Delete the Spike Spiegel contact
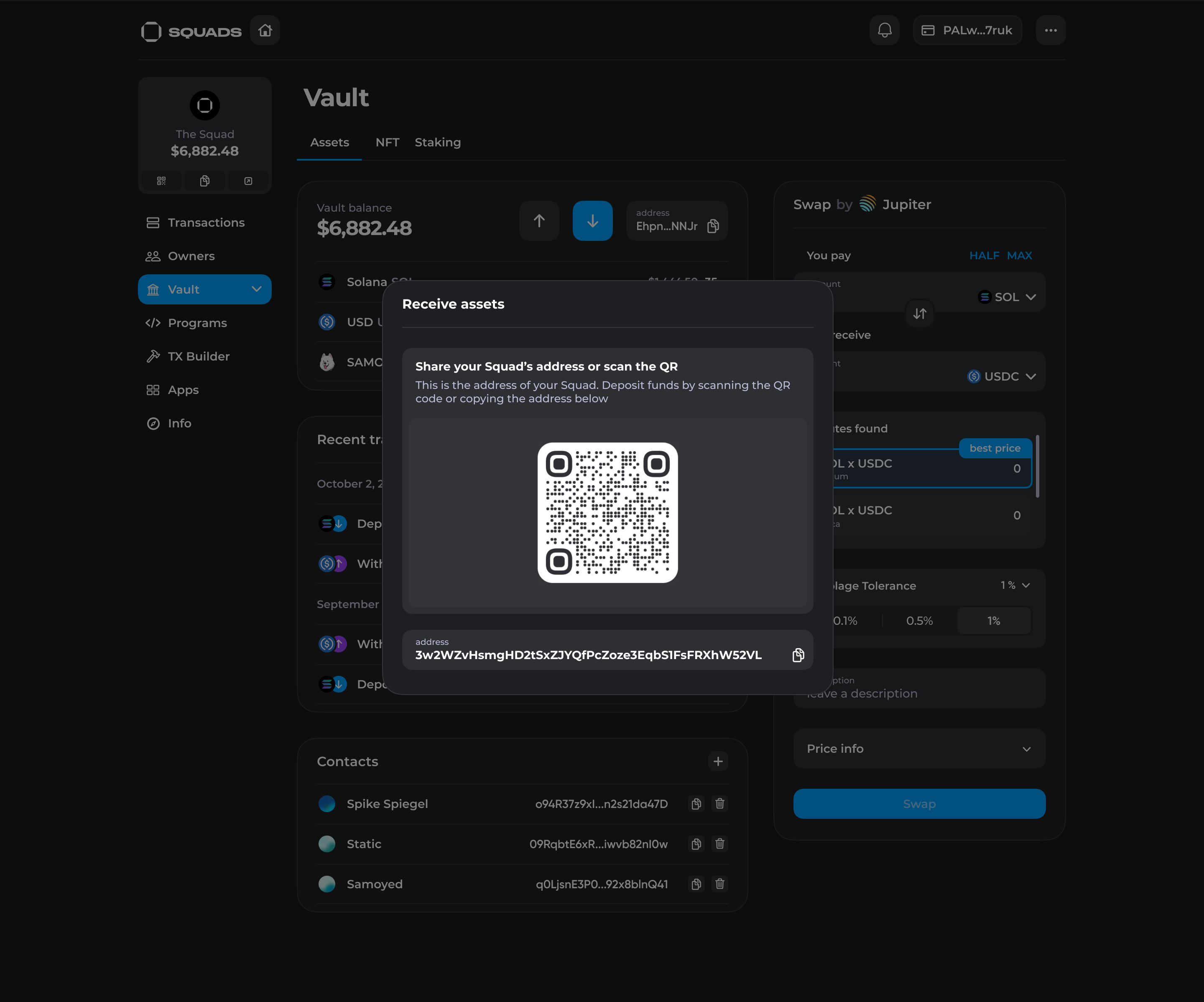1204x1002 pixels. (x=719, y=803)
